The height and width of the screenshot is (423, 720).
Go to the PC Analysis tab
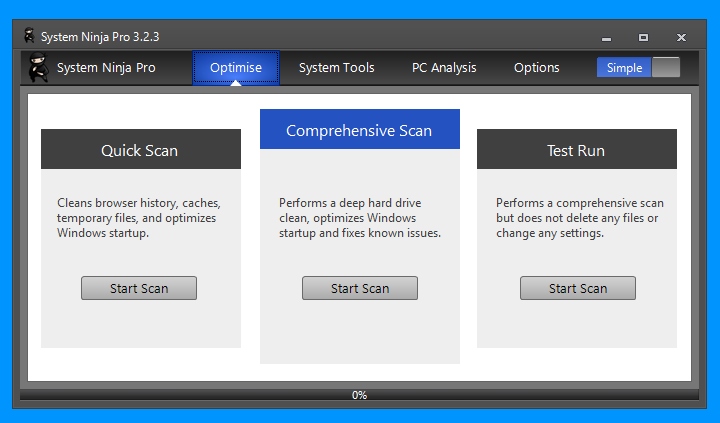pos(444,68)
